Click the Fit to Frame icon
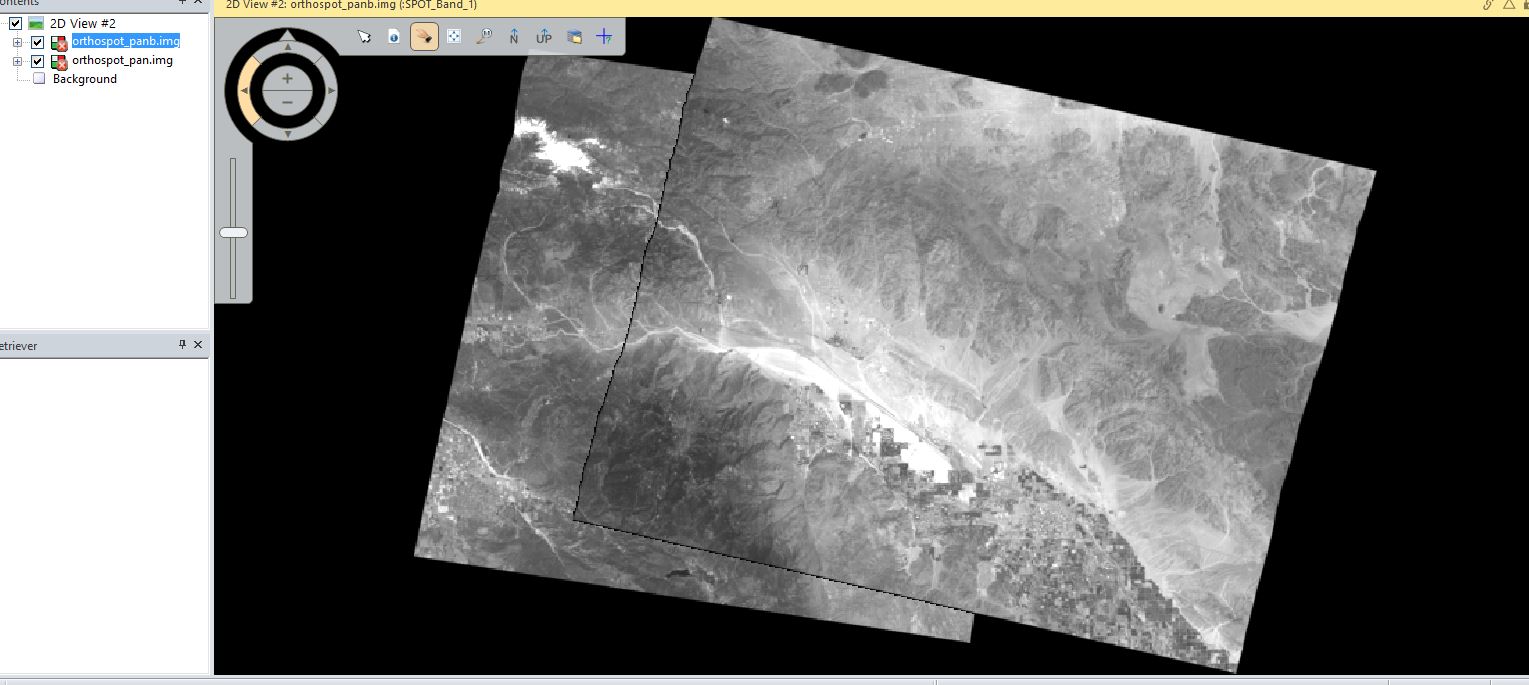1529x685 pixels. (453, 35)
